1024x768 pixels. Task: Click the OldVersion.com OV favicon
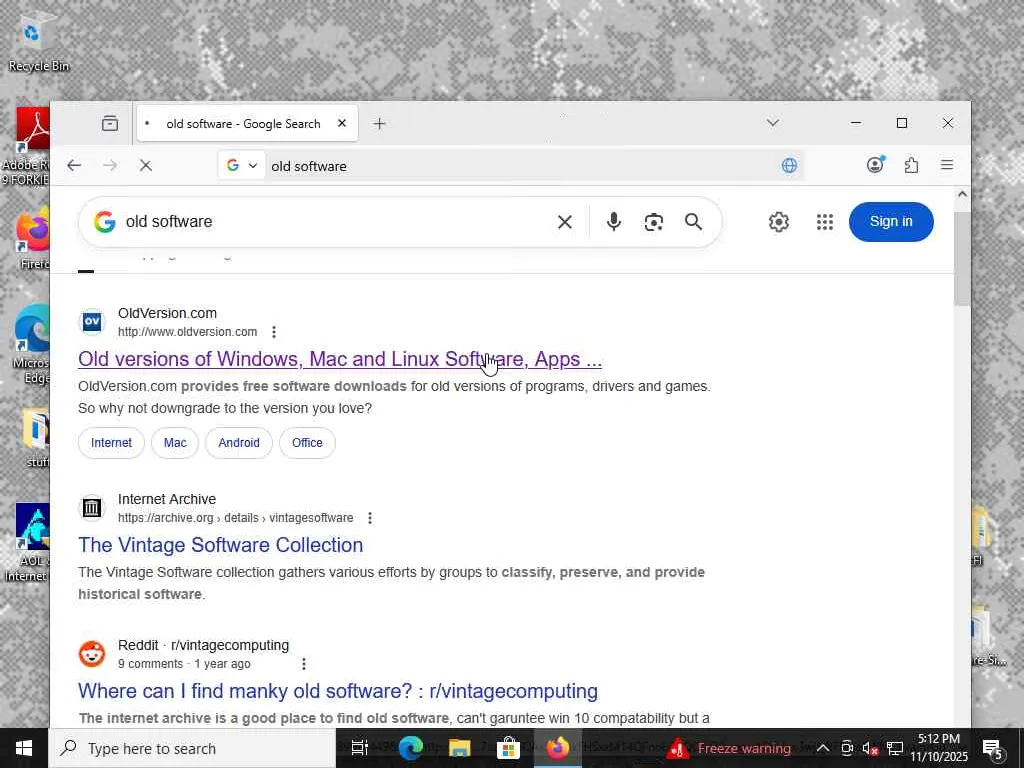pyautogui.click(x=92, y=322)
